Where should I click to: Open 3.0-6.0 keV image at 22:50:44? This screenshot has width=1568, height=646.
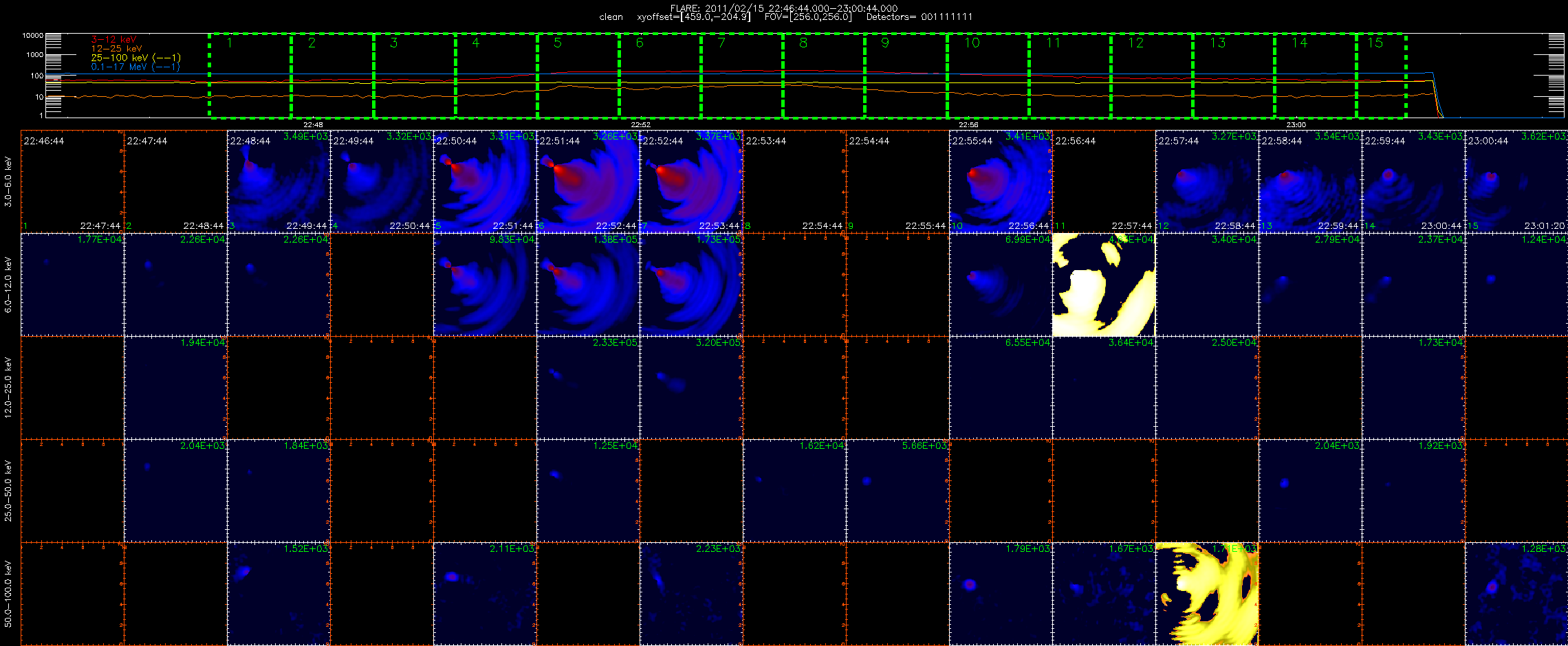tap(485, 181)
